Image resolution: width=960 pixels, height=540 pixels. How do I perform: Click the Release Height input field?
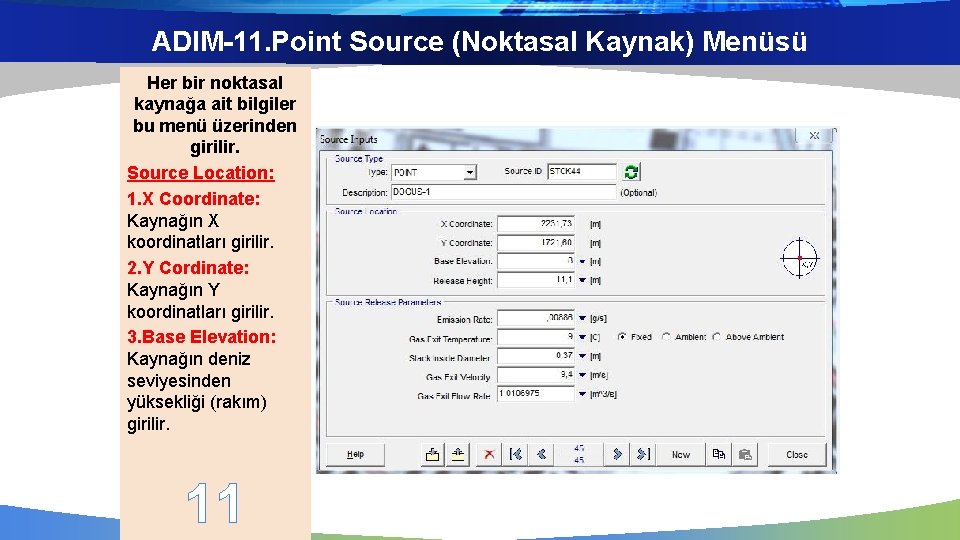click(536, 280)
